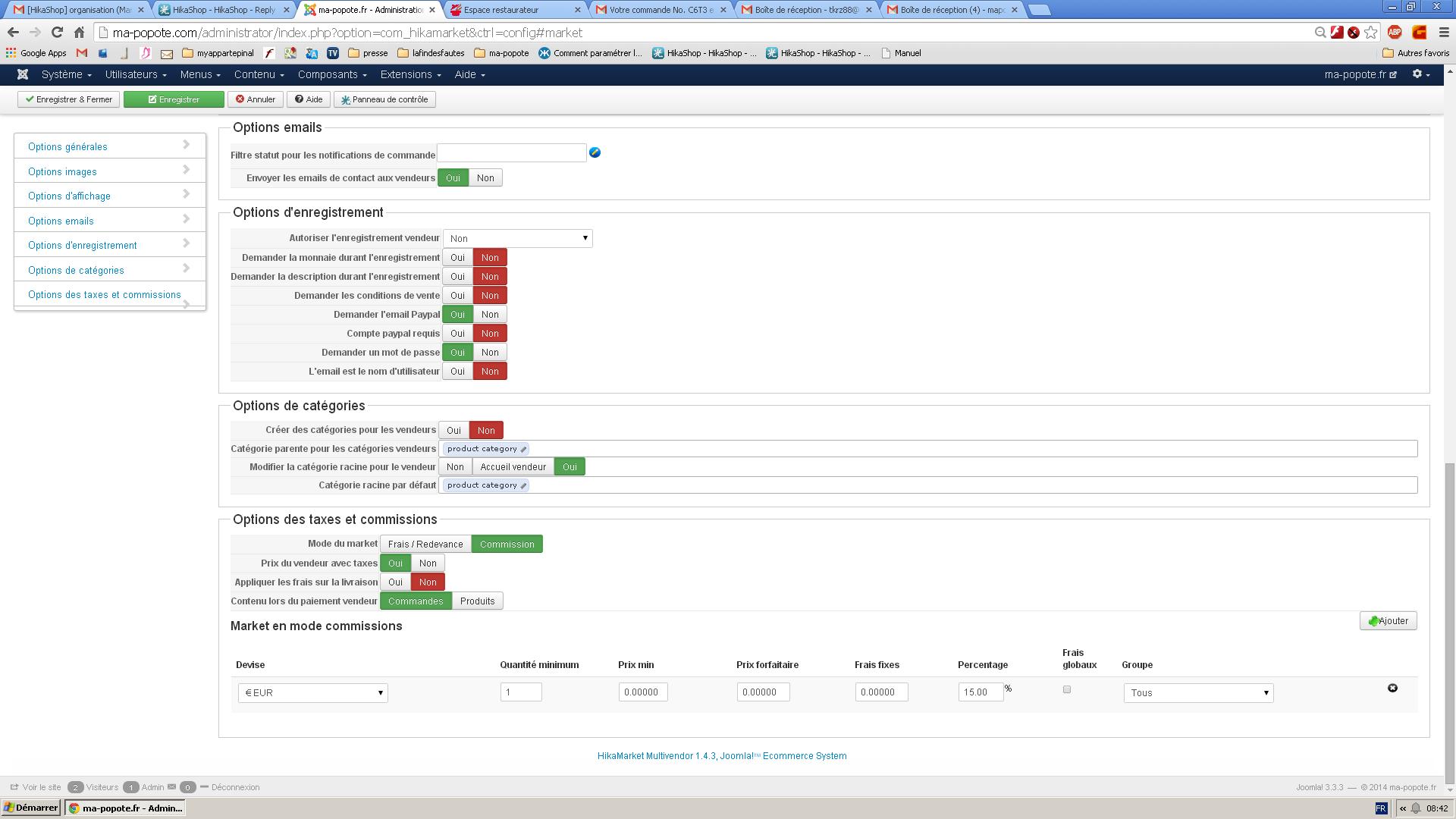Set Compte paypal requis to Oui
The image size is (1456, 819).
click(x=457, y=334)
